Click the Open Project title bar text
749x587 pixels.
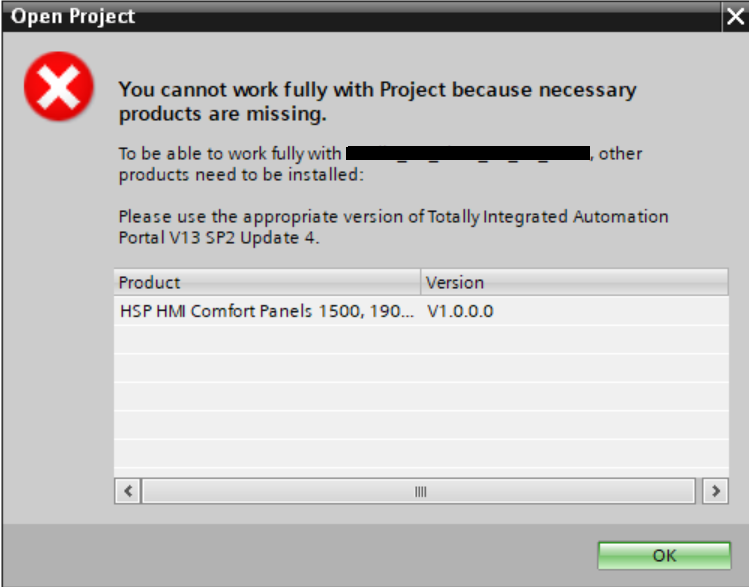pos(73,17)
